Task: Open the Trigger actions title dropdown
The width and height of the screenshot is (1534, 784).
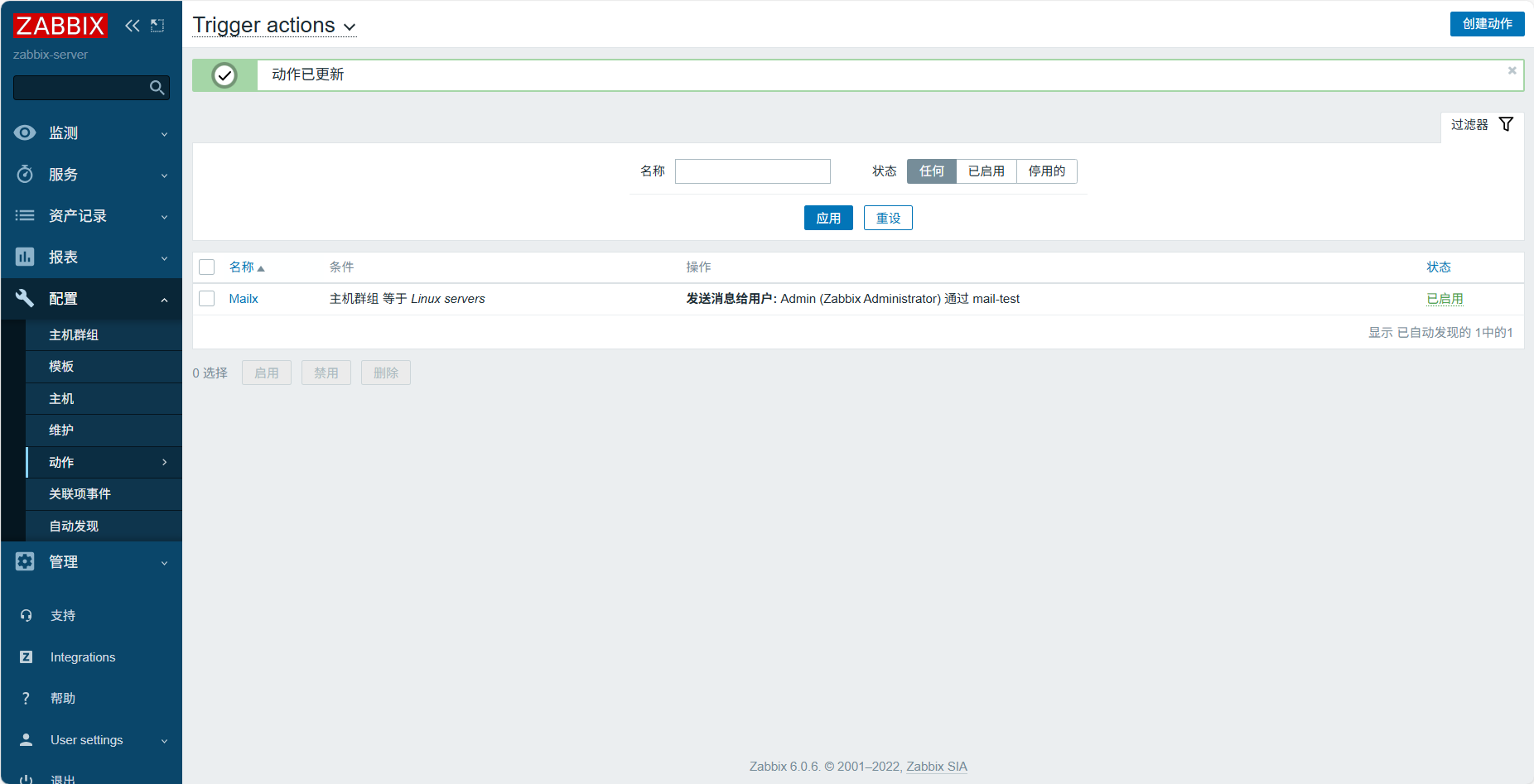Action: tap(274, 26)
